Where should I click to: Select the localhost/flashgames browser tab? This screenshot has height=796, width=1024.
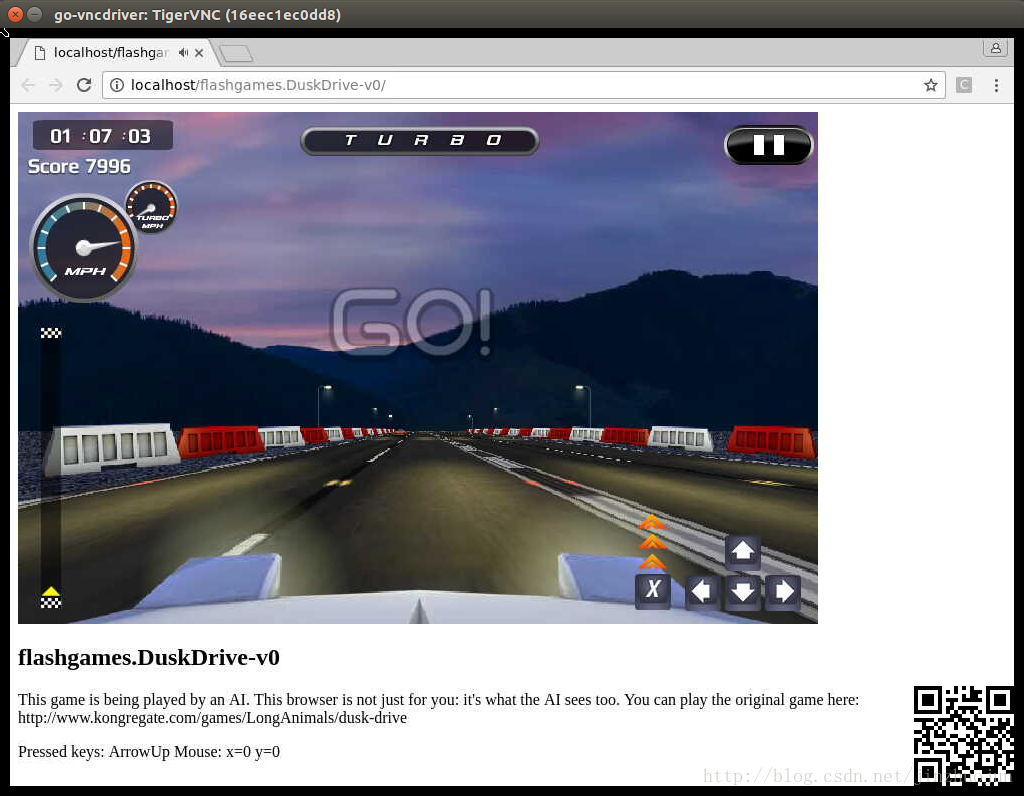(x=118, y=52)
